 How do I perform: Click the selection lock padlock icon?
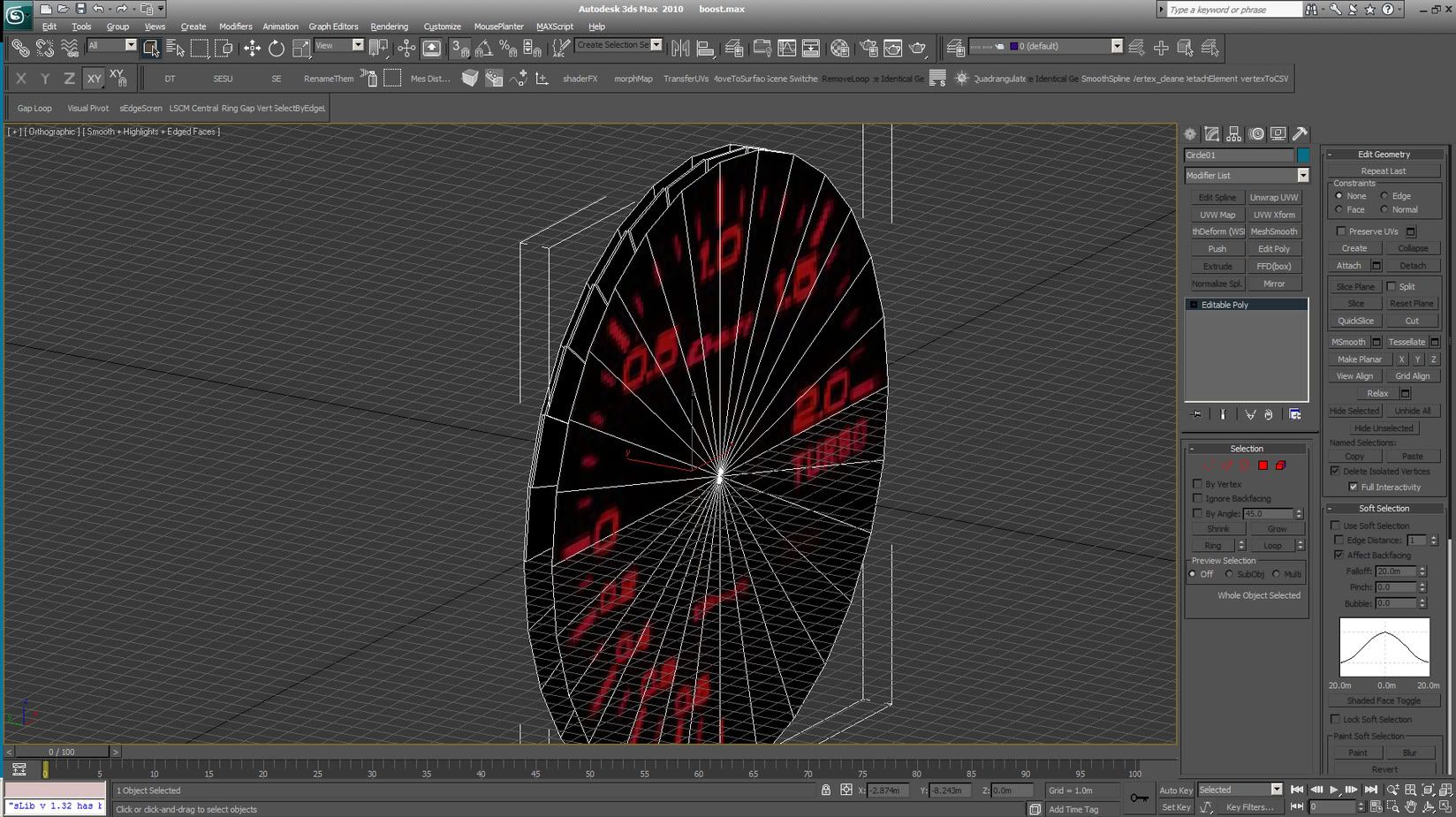[x=826, y=790]
